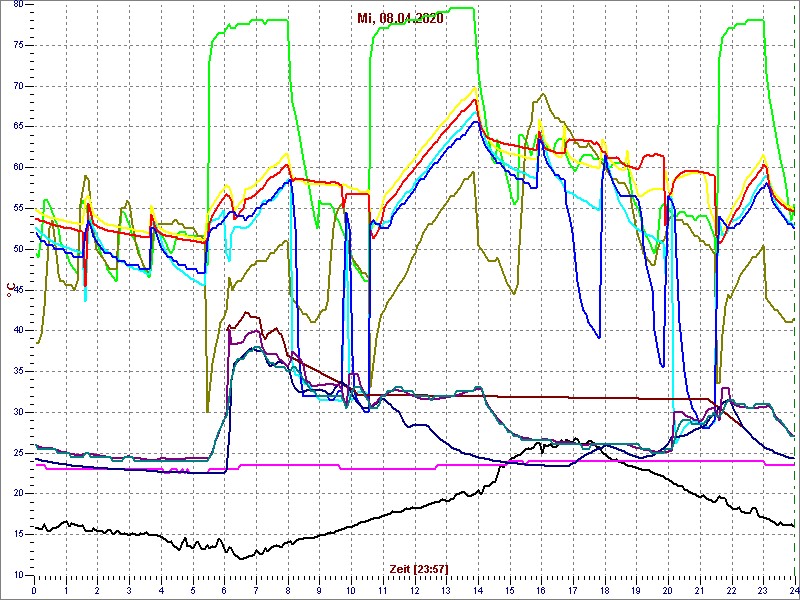Image resolution: width=800 pixels, height=600 pixels.
Task: Click hour 6 on the time axis
Action: (224, 590)
